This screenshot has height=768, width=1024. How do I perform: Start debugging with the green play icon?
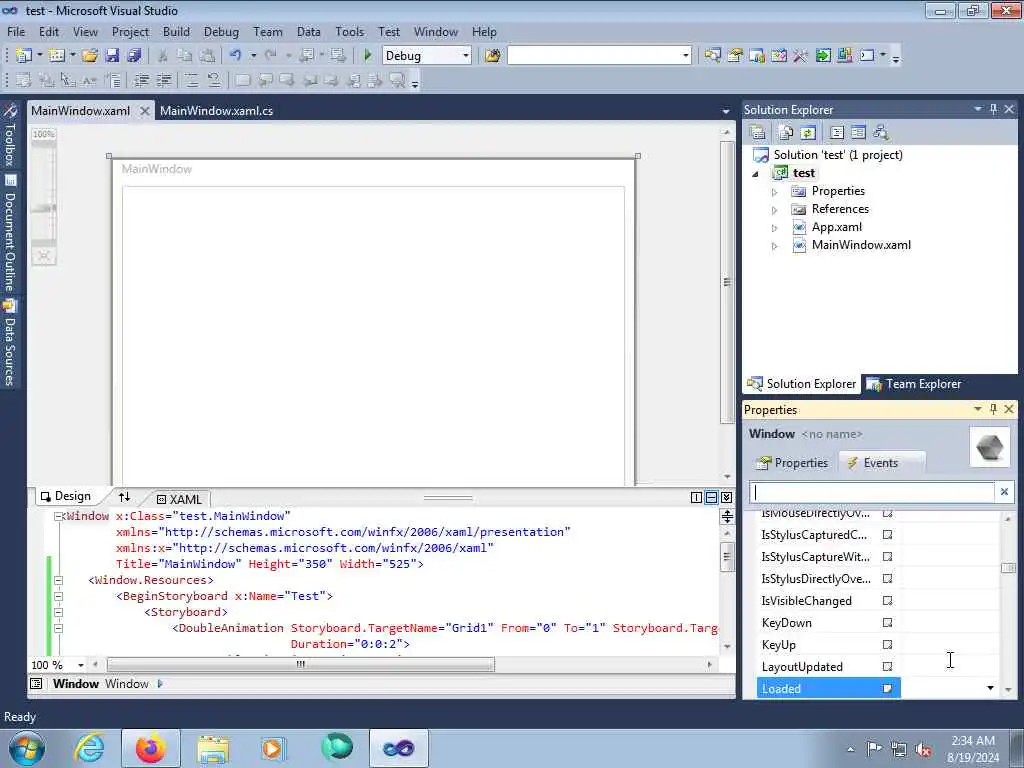(x=368, y=56)
